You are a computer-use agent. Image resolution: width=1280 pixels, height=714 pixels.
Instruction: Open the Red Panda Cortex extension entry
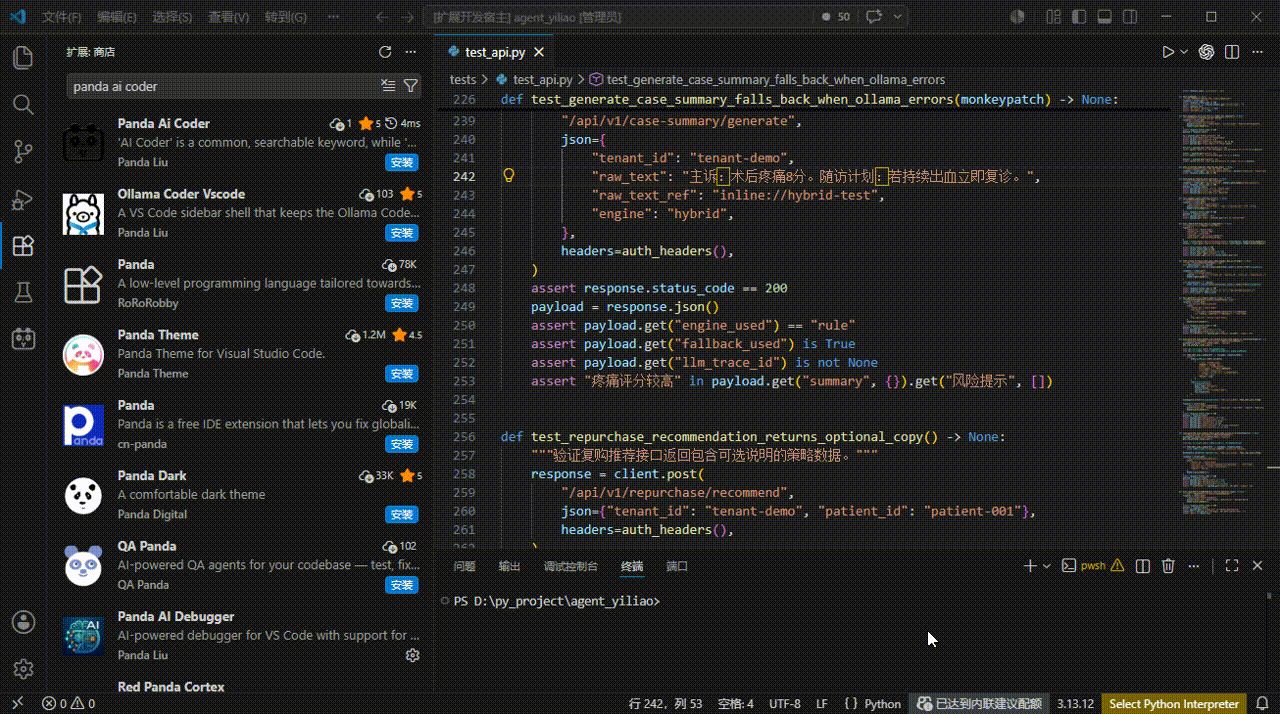(x=240, y=687)
